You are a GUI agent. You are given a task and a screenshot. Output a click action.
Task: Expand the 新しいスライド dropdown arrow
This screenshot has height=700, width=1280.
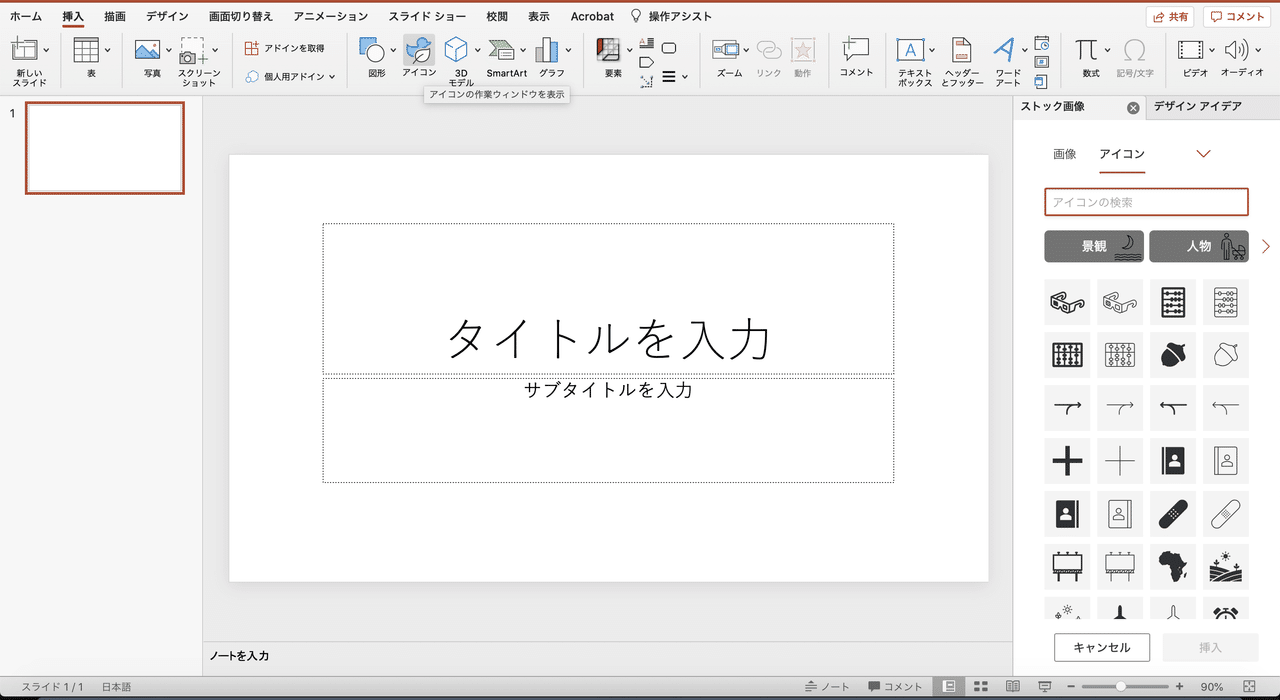(46, 50)
